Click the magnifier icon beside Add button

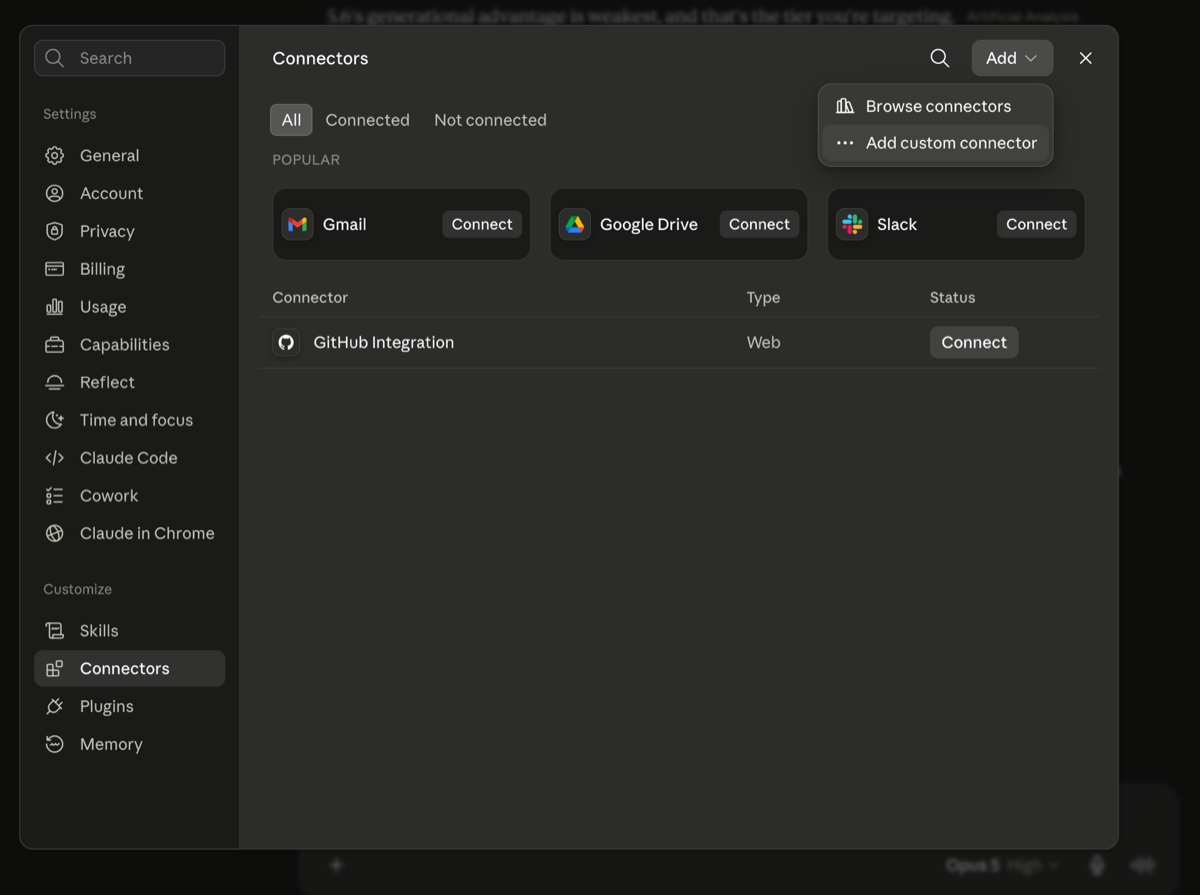(x=940, y=58)
